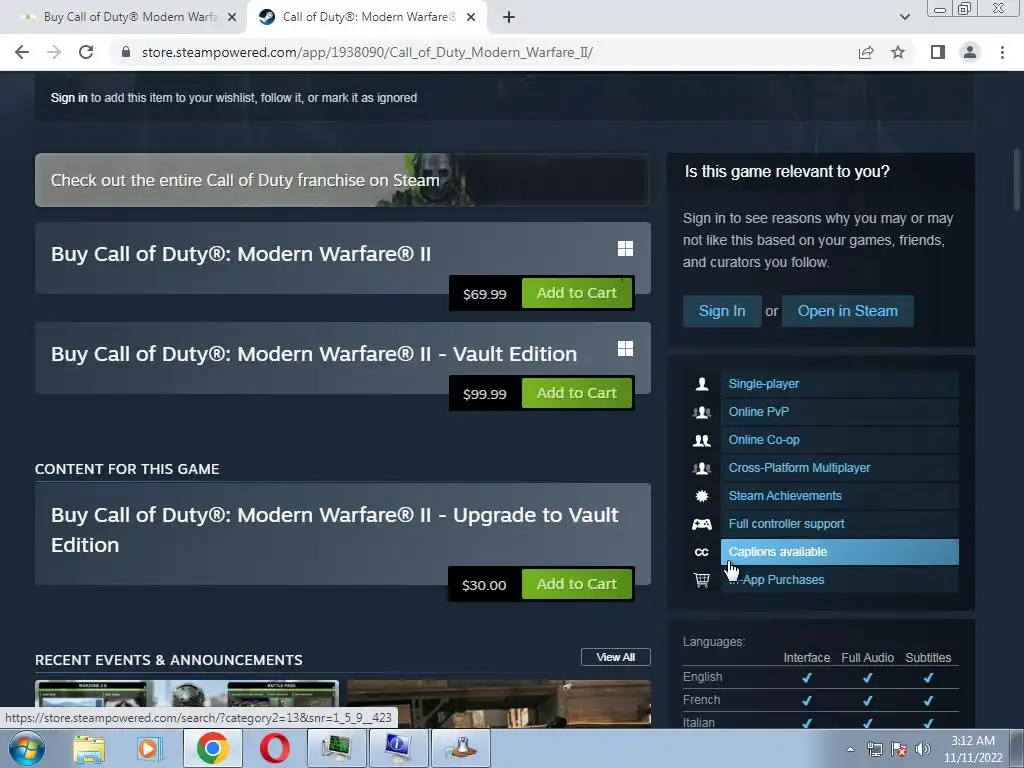This screenshot has width=1024, height=768.
Task: Open the Chrome profile avatar
Action: pos(970,52)
